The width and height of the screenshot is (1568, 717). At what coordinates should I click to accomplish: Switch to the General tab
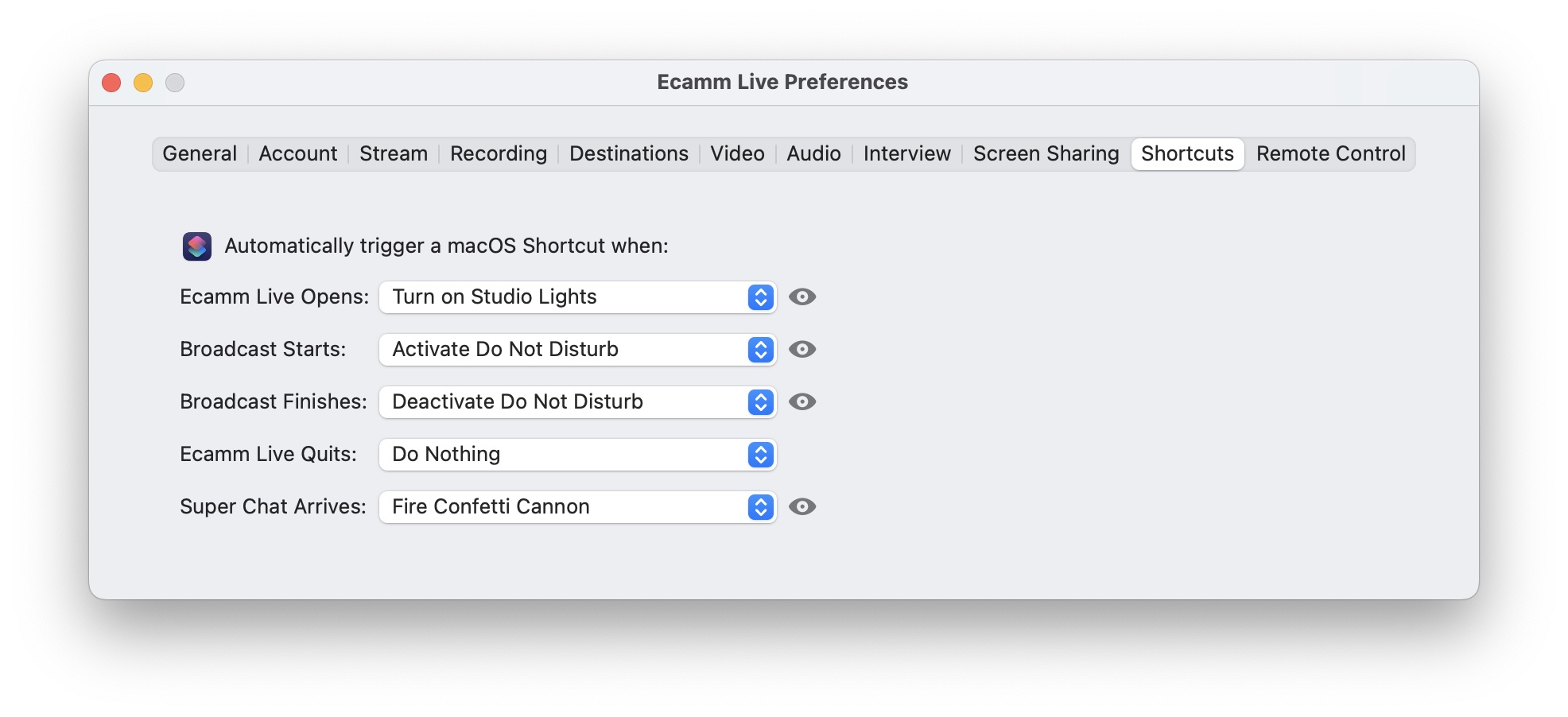(200, 153)
